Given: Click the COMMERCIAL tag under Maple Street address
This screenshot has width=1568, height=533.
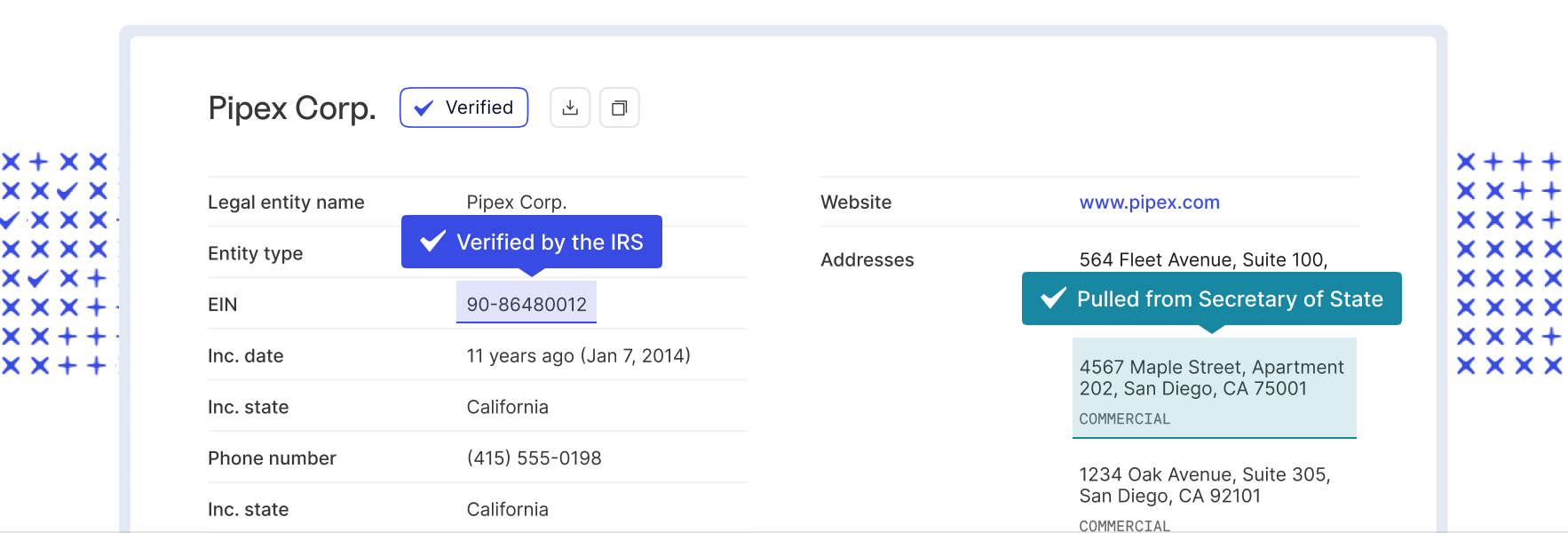Looking at the screenshot, I should point(1125,419).
